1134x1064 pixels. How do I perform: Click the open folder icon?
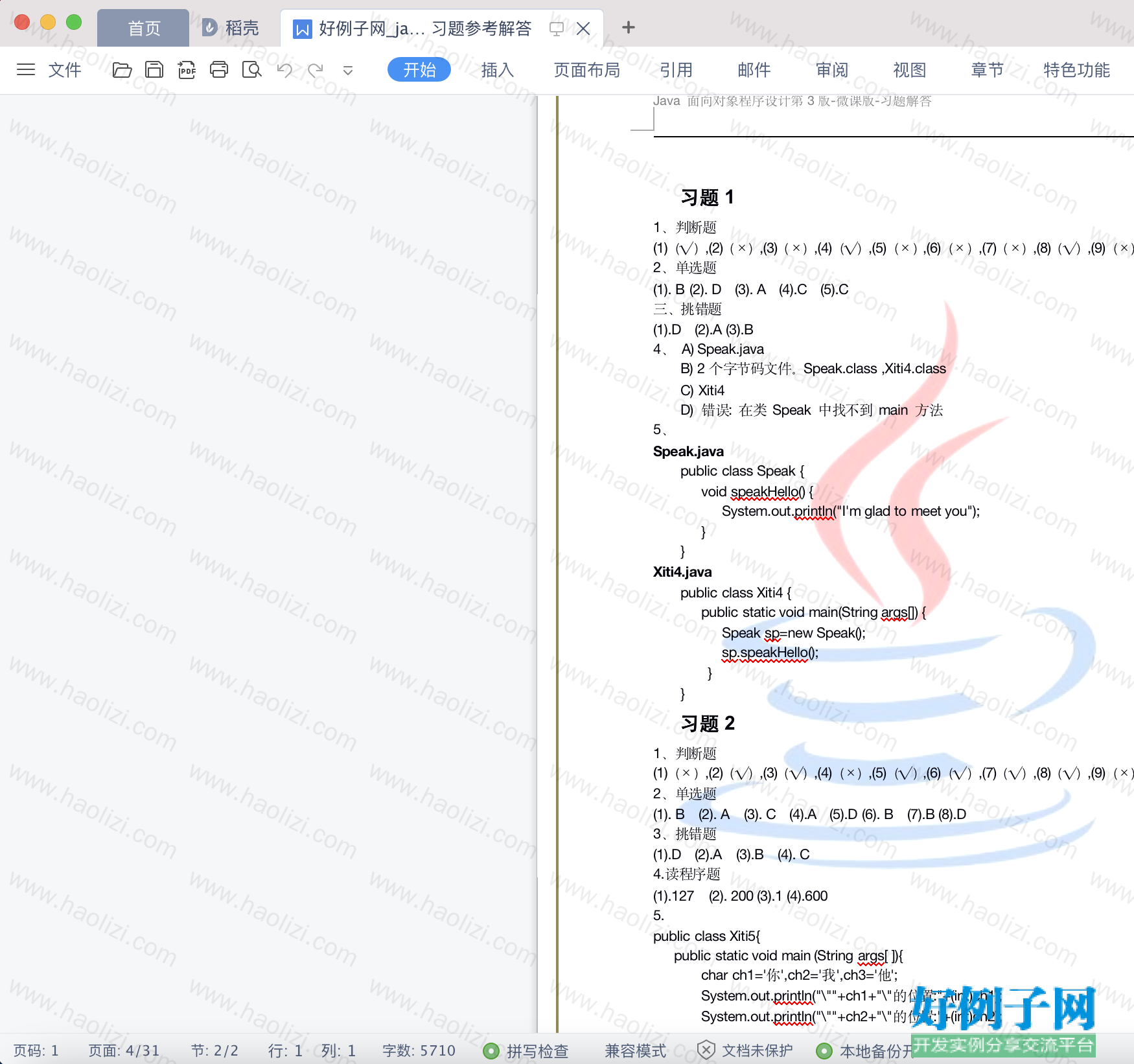(122, 69)
